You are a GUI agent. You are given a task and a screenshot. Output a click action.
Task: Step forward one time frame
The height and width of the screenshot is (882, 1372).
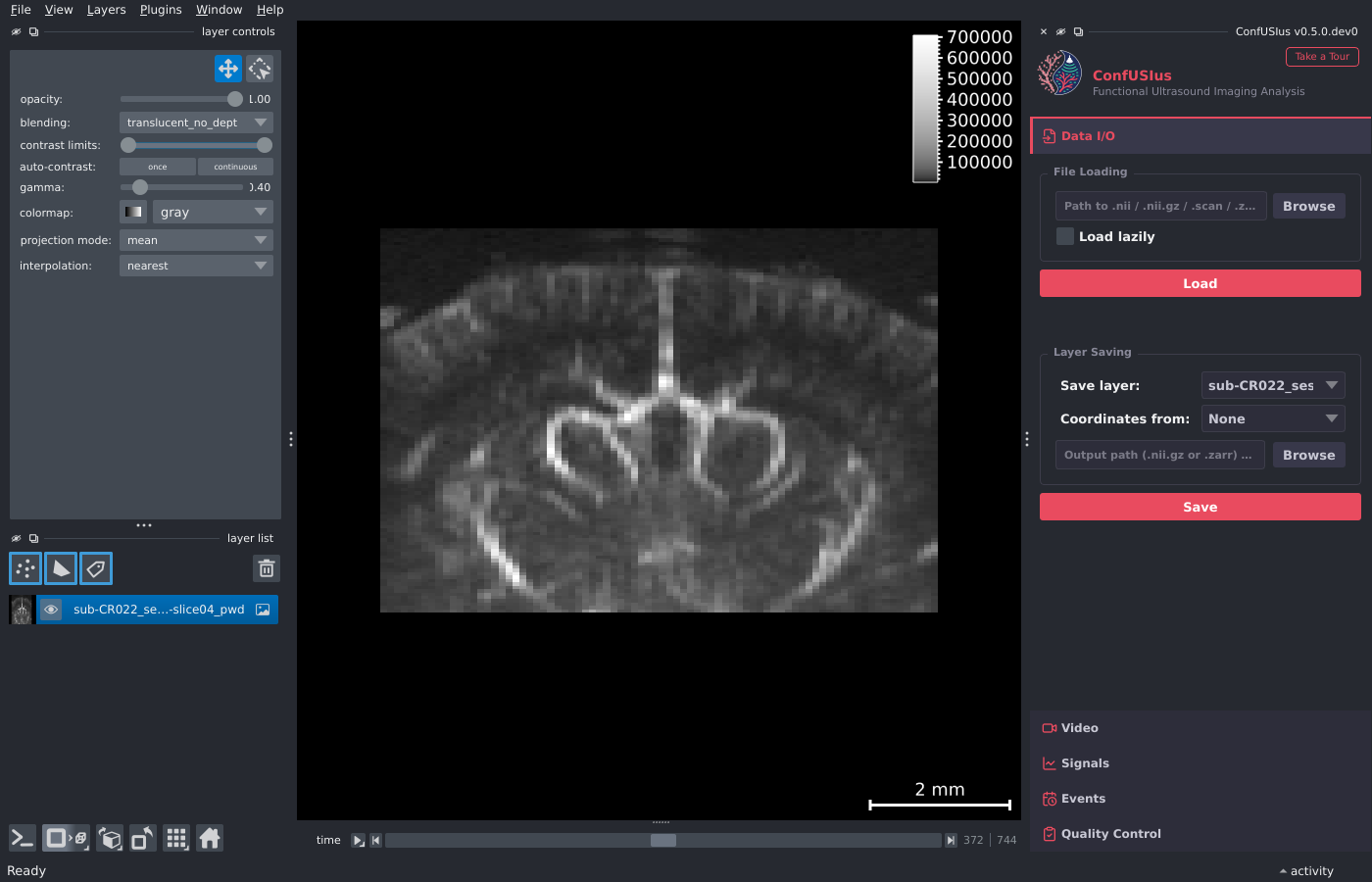(x=951, y=840)
